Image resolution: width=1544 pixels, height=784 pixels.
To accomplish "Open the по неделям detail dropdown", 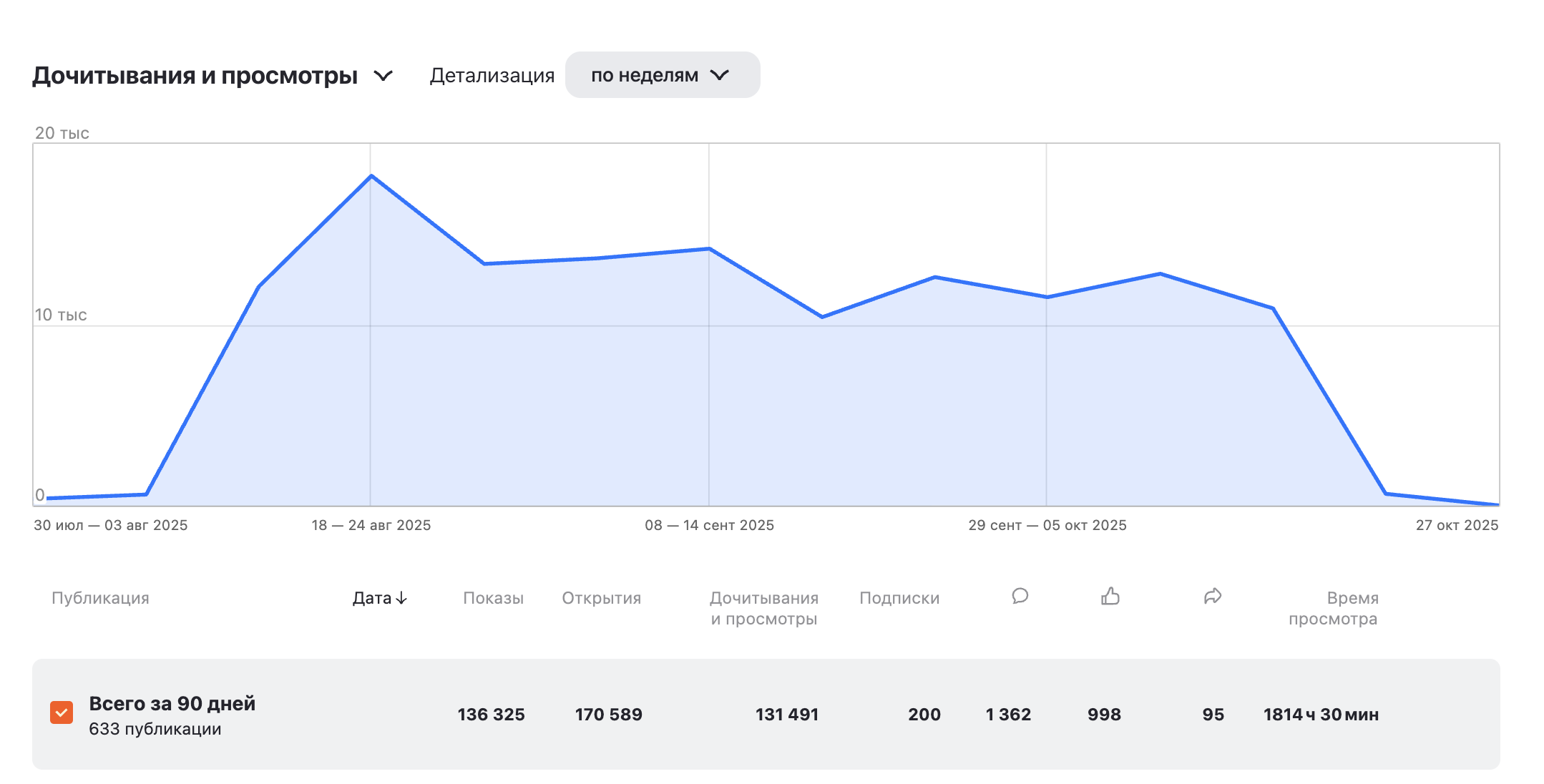I will tap(662, 75).
